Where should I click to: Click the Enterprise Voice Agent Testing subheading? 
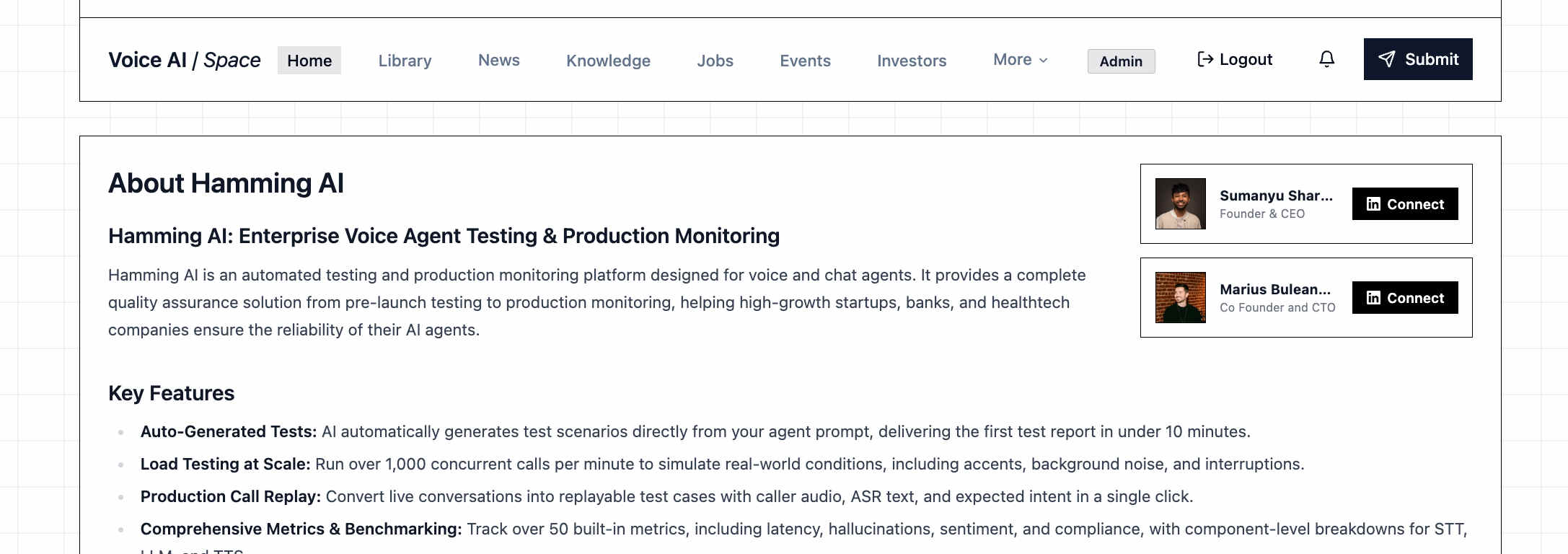[x=444, y=236]
